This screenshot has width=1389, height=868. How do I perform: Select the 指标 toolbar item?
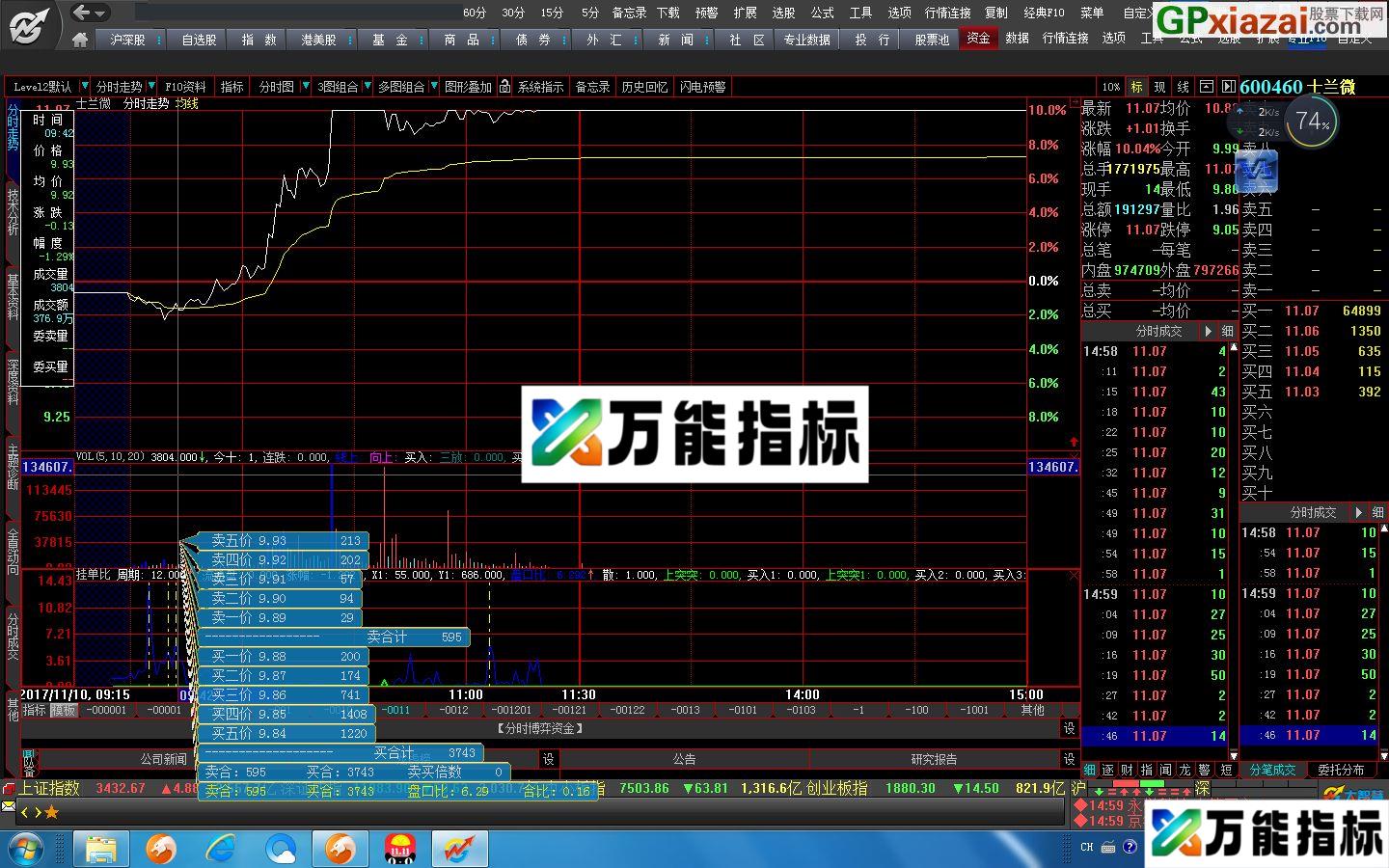click(x=231, y=86)
